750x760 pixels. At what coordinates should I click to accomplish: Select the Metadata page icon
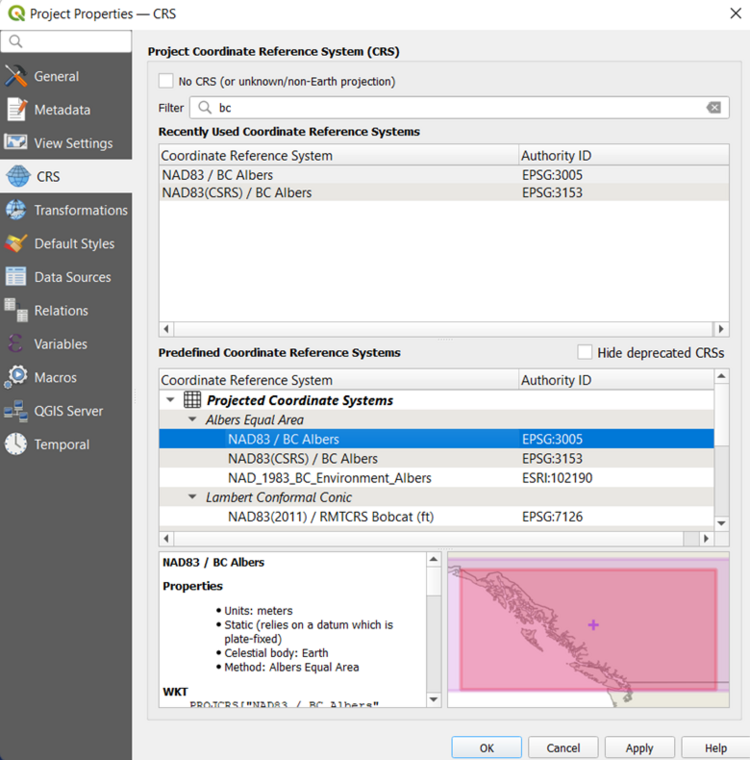16,110
